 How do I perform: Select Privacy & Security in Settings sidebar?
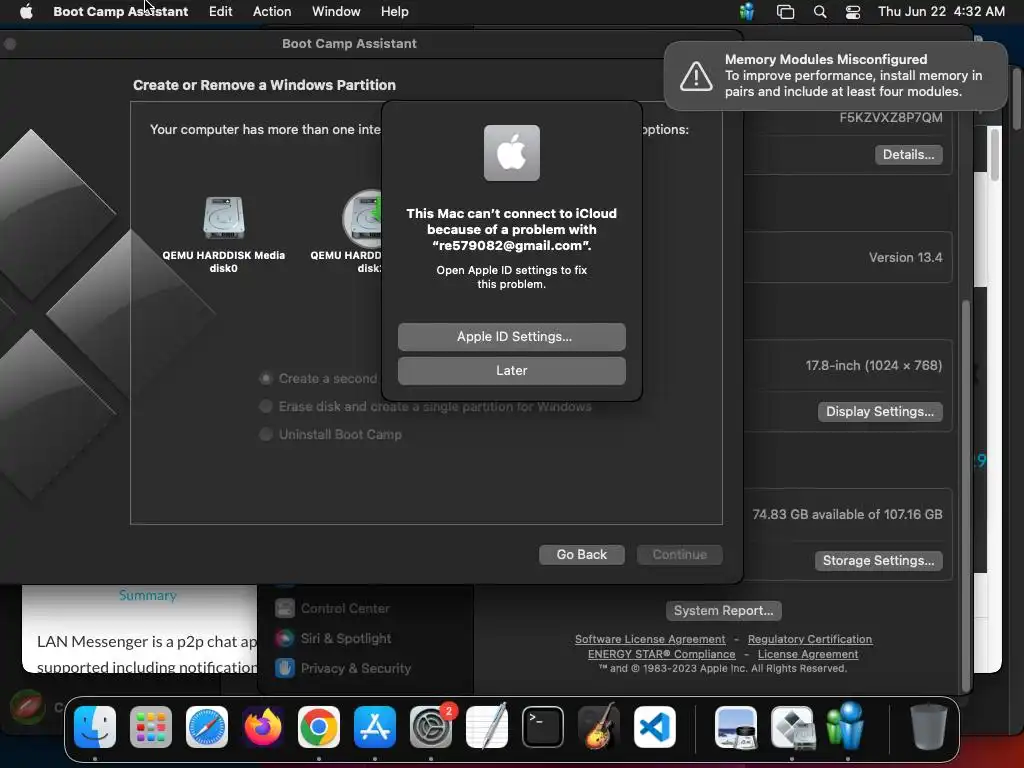[344, 668]
